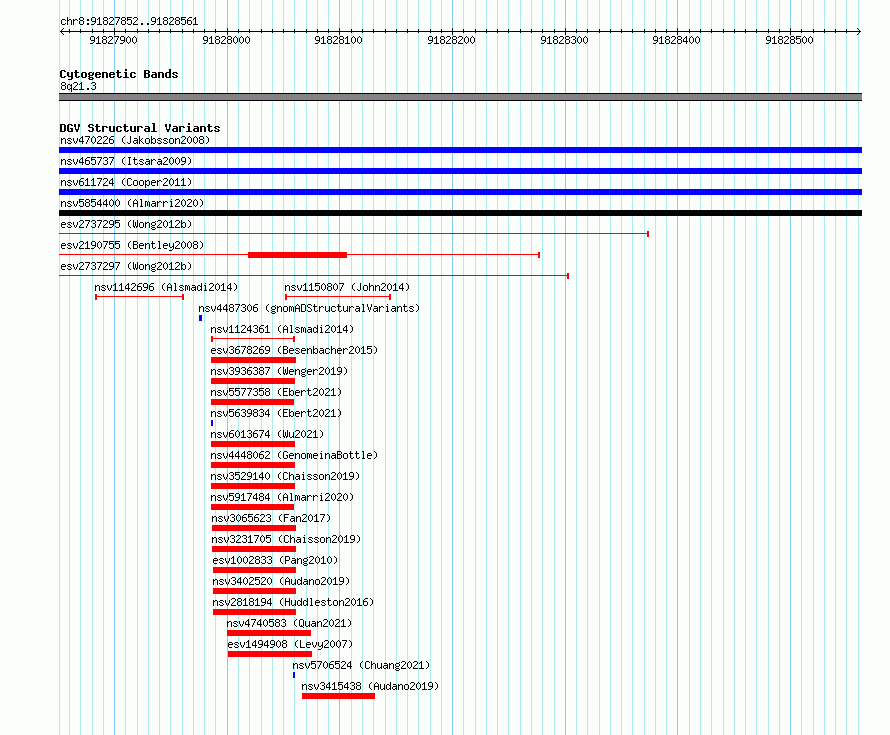Click the nsv5917484 (Almarri2020) label

(282, 497)
